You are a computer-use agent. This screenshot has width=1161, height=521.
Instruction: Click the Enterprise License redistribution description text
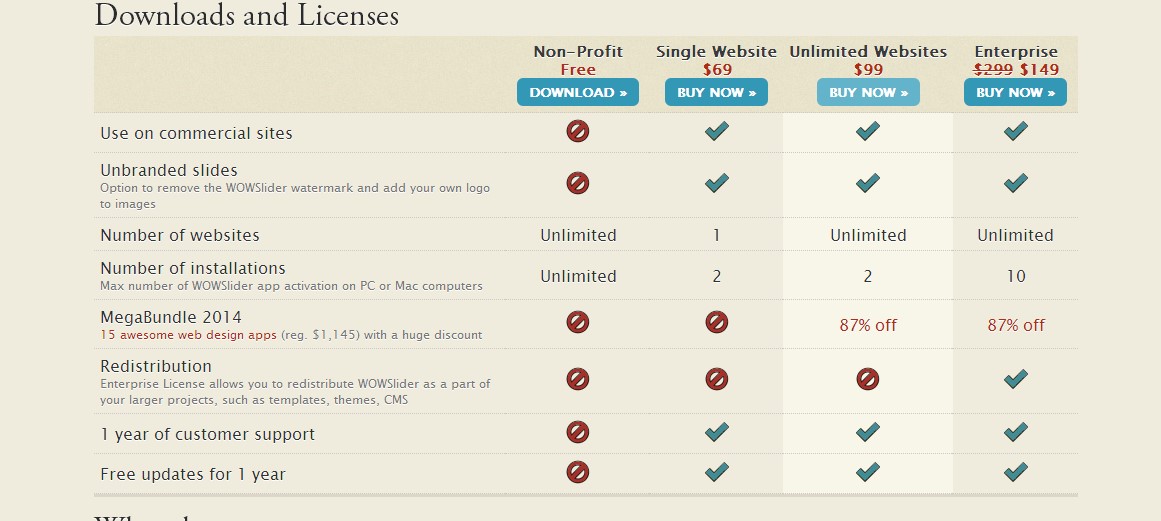(295, 392)
